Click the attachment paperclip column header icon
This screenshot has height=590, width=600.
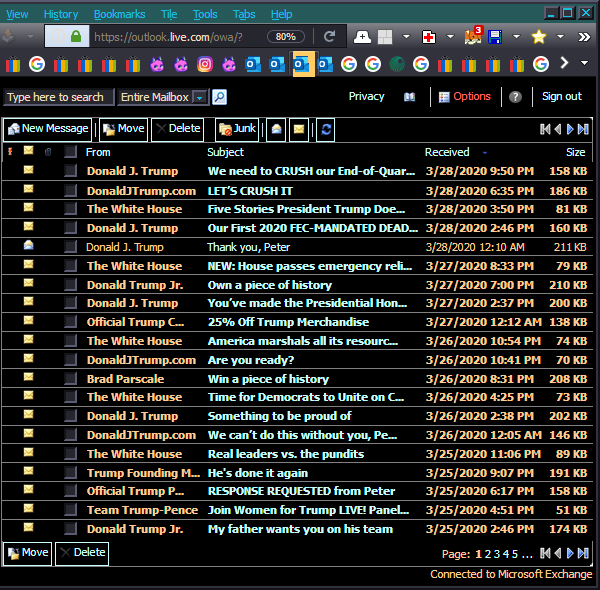[x=48, y=152]
